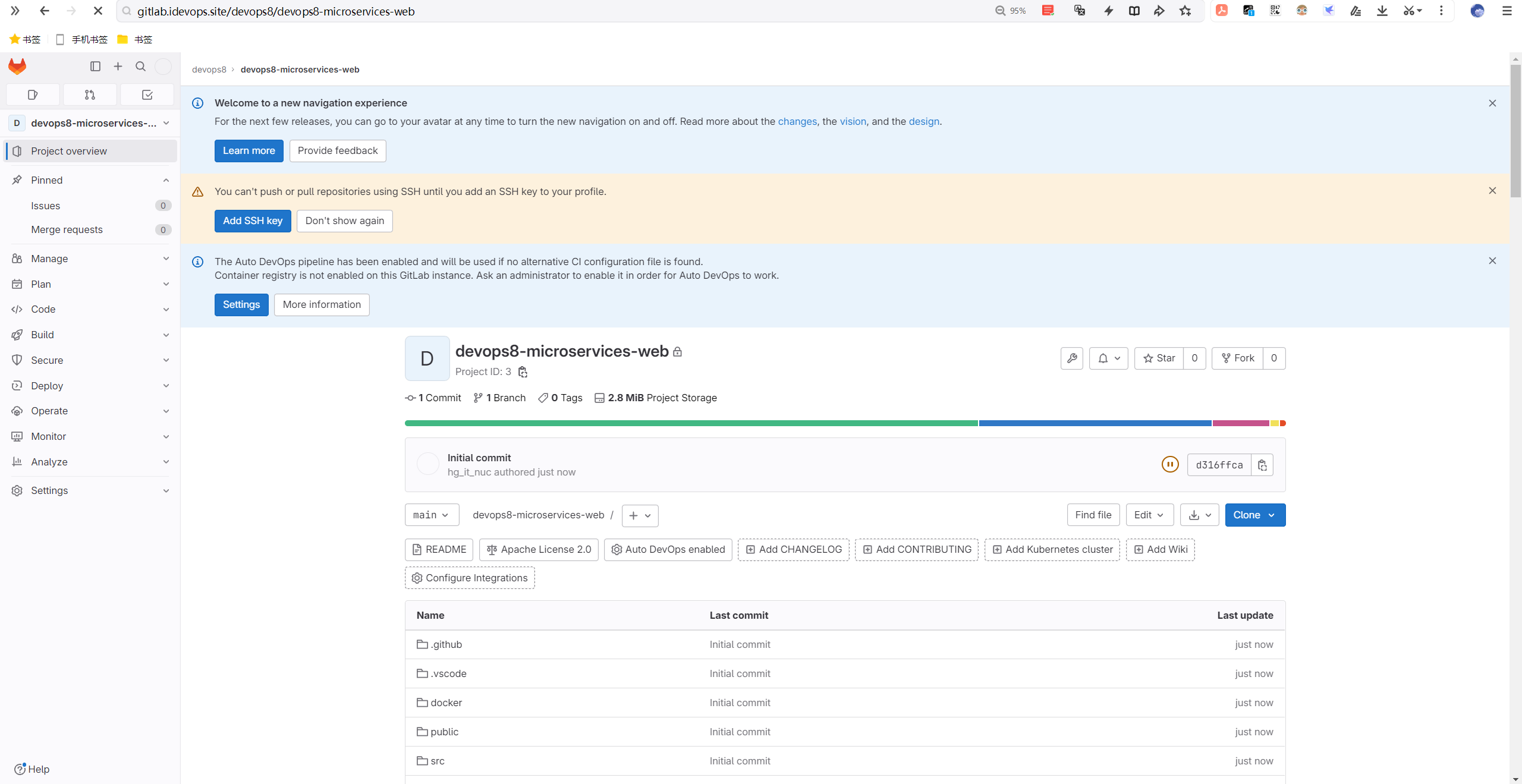Open the search icon in sidebar

[140, 66]
